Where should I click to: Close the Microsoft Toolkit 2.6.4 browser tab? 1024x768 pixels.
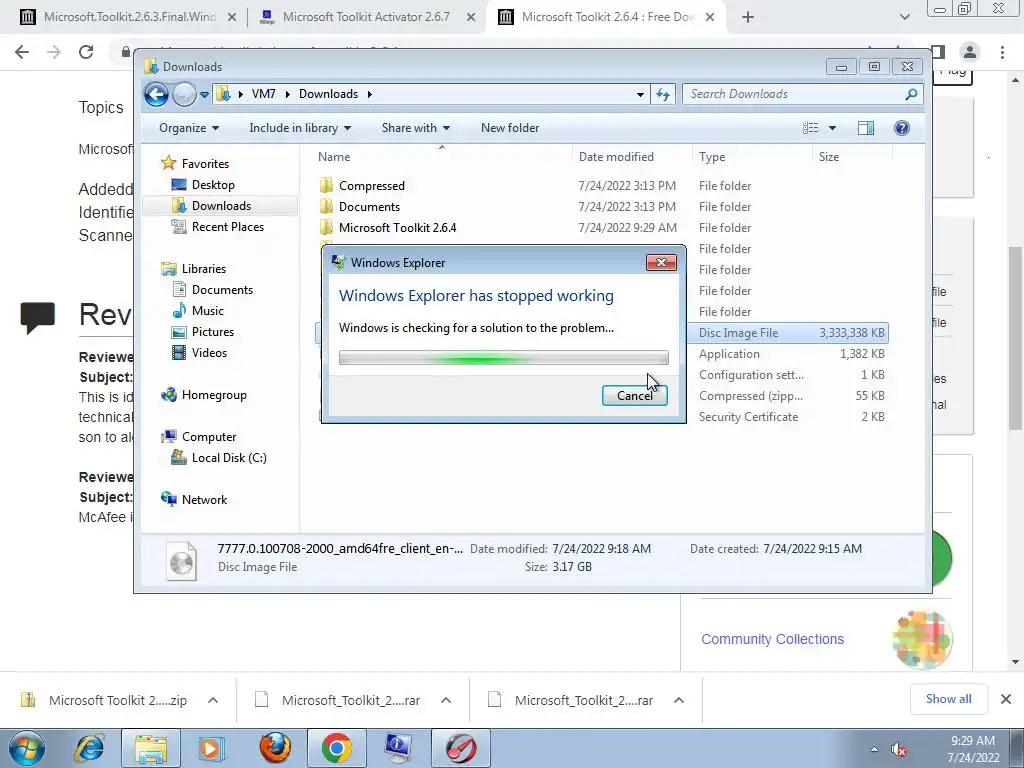(711, 17)
